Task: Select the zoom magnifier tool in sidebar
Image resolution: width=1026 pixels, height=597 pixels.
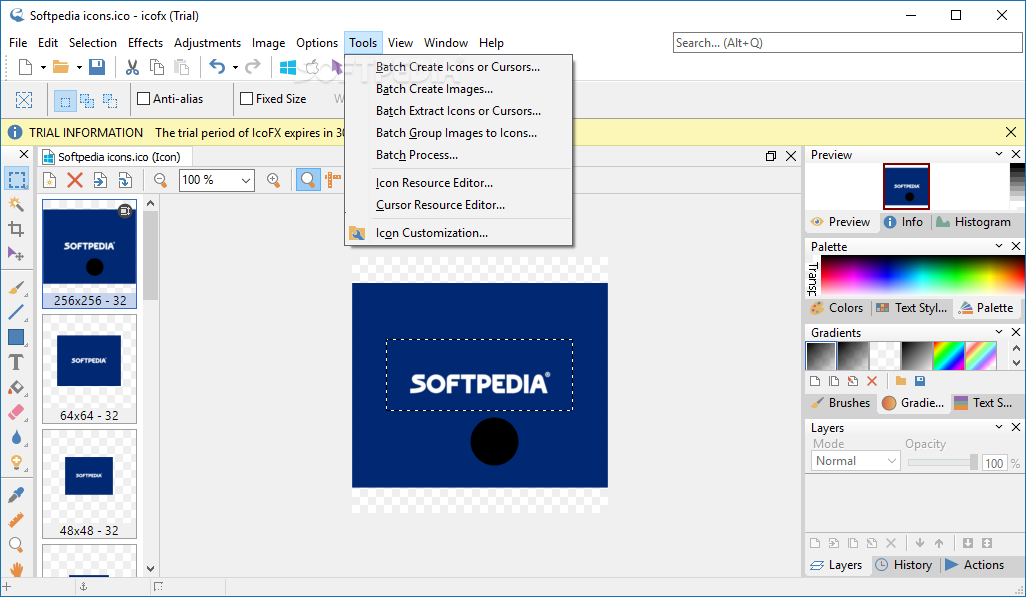Action: (x=16, y=545)
